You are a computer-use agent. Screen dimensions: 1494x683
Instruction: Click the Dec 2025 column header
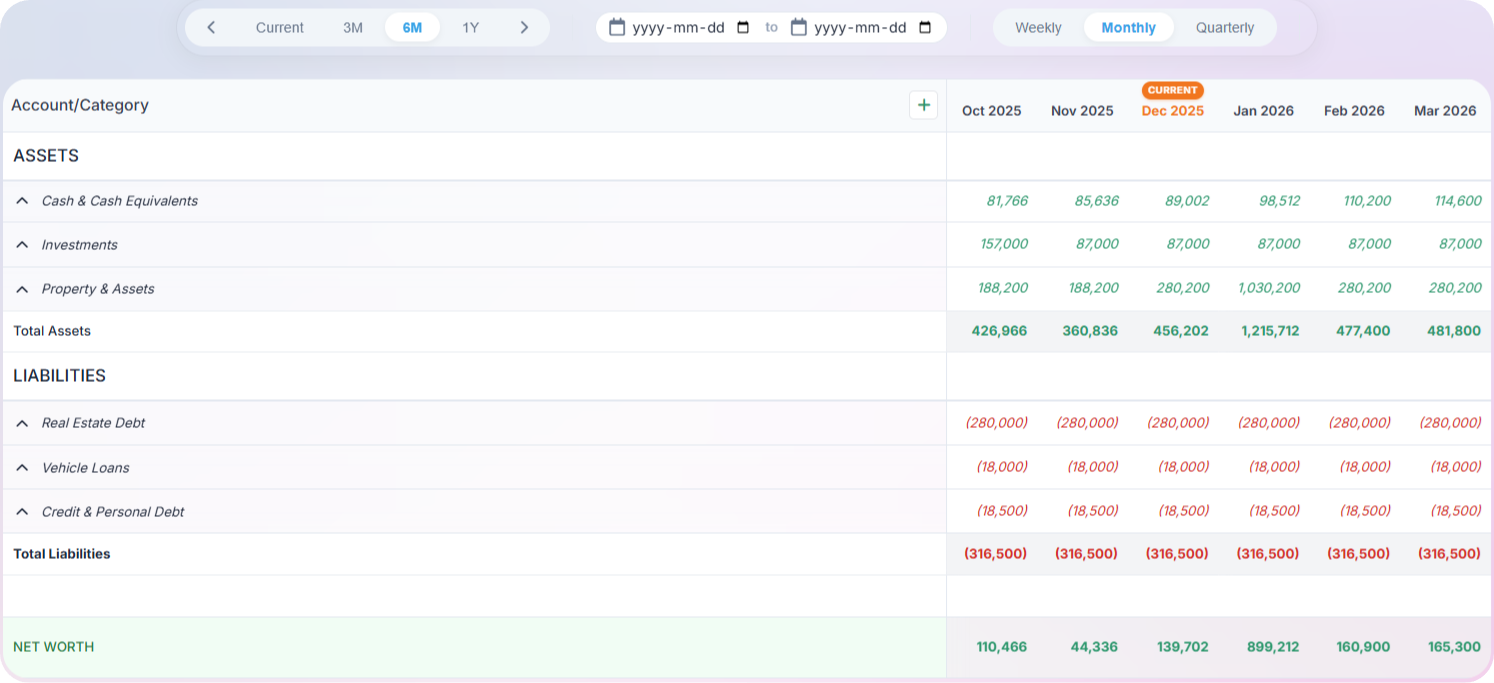click(x=1172, y=111)
